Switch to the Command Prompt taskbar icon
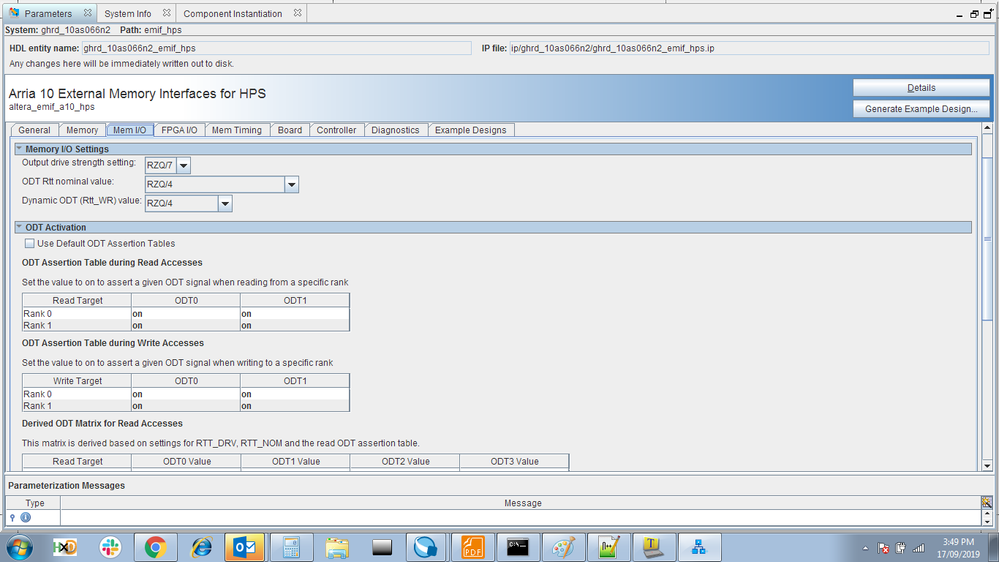Screen dimensions: 999x562 pyautogui.click(x=518, y=547)
